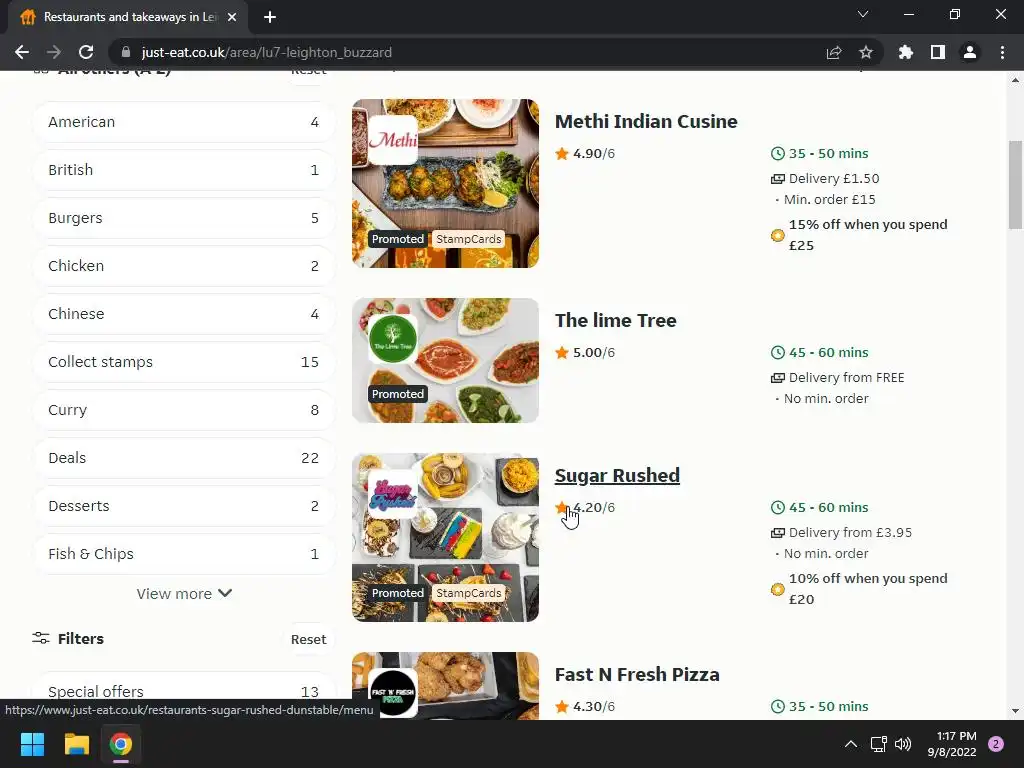Click the StampCards badge on Sugar Rushed
Viewport: 1024px width, 768px height.
468,593
